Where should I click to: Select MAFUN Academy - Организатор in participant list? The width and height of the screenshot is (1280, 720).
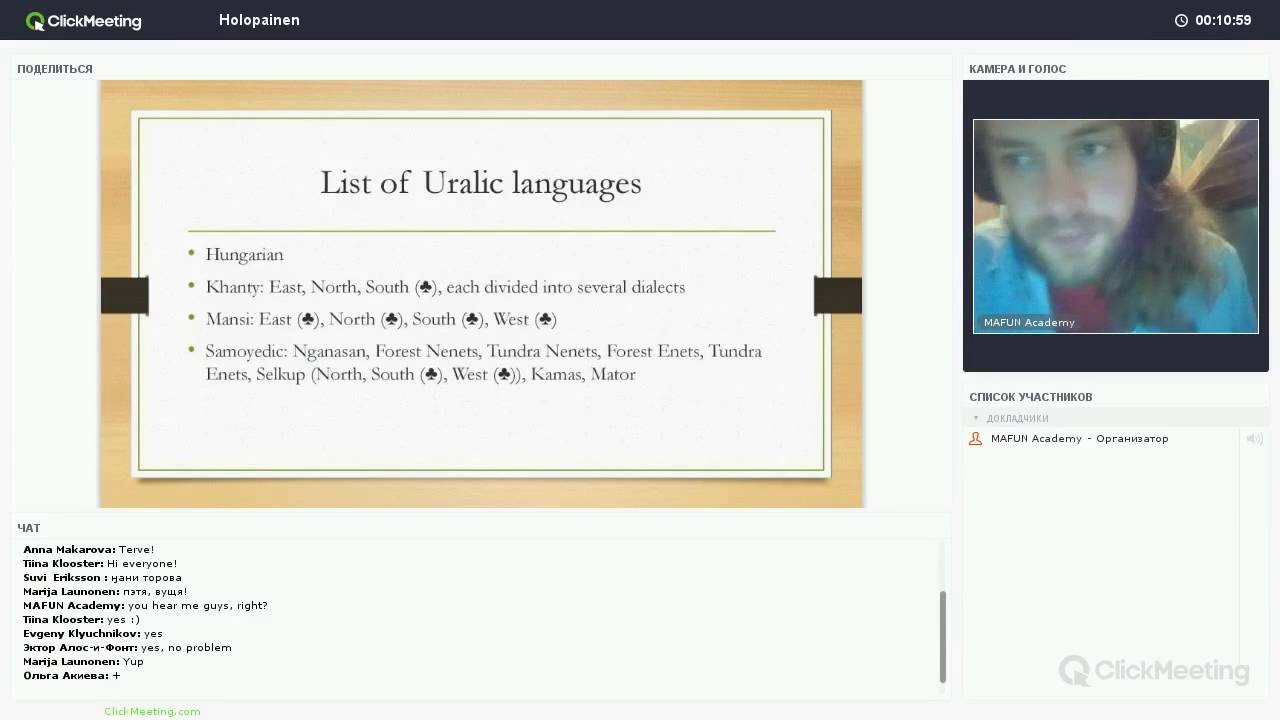(1079, 438)
